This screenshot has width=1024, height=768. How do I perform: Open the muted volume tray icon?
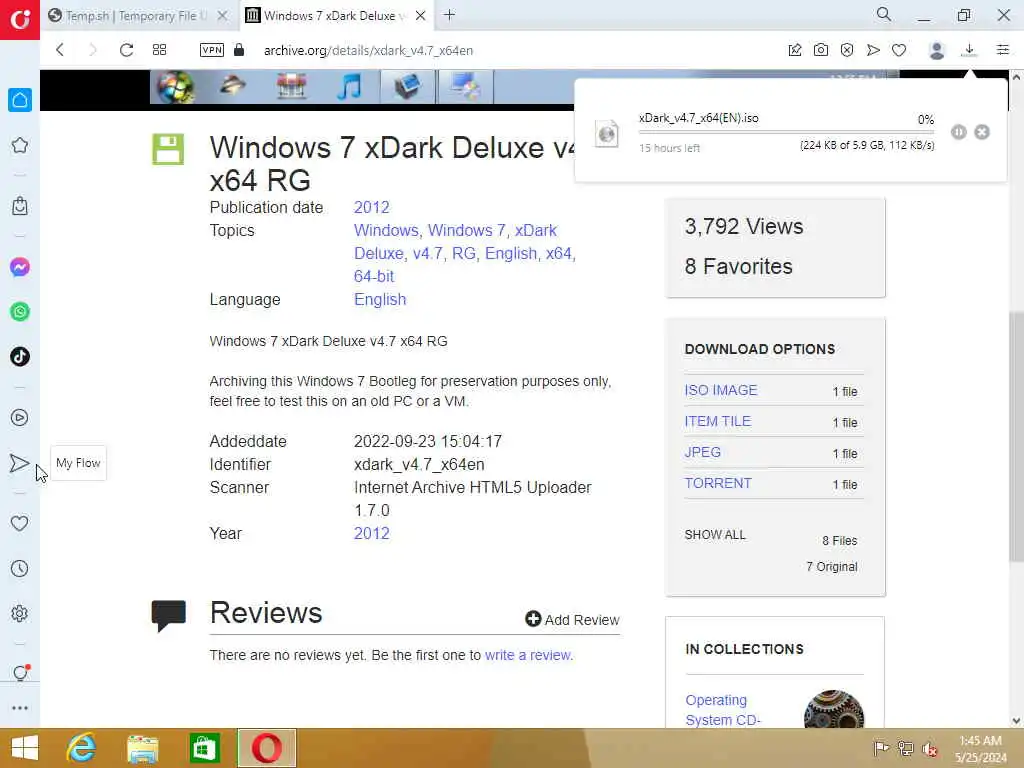[929, 749]
